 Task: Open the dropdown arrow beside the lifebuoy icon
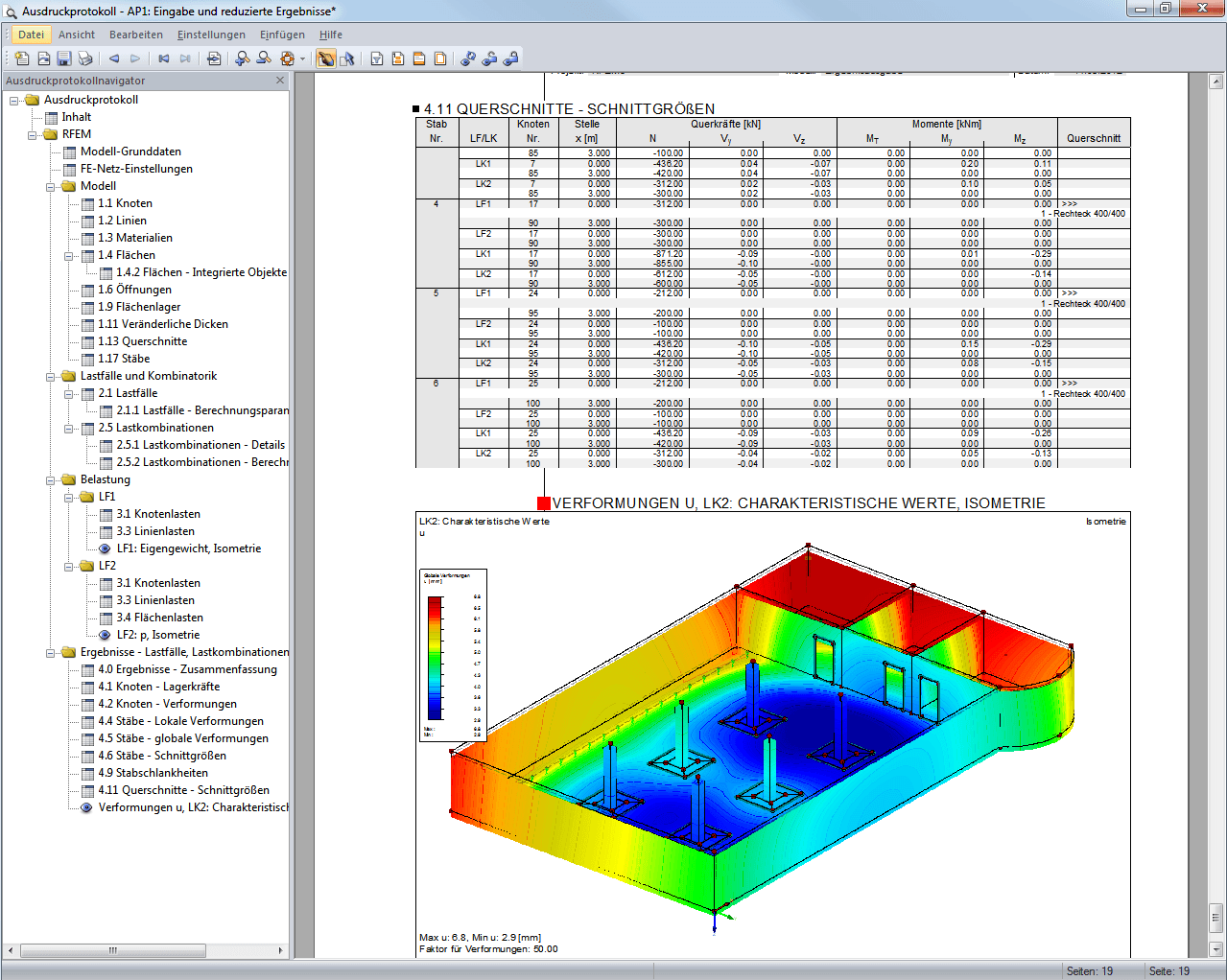[x=302, y=58]
